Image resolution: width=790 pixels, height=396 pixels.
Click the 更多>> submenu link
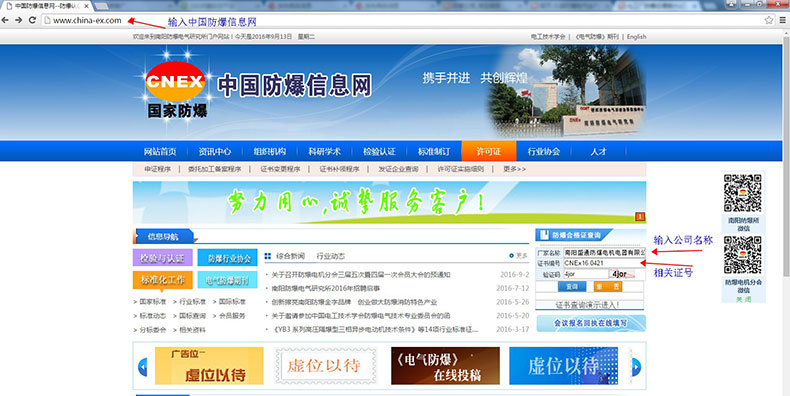click(x=514, y=169)
